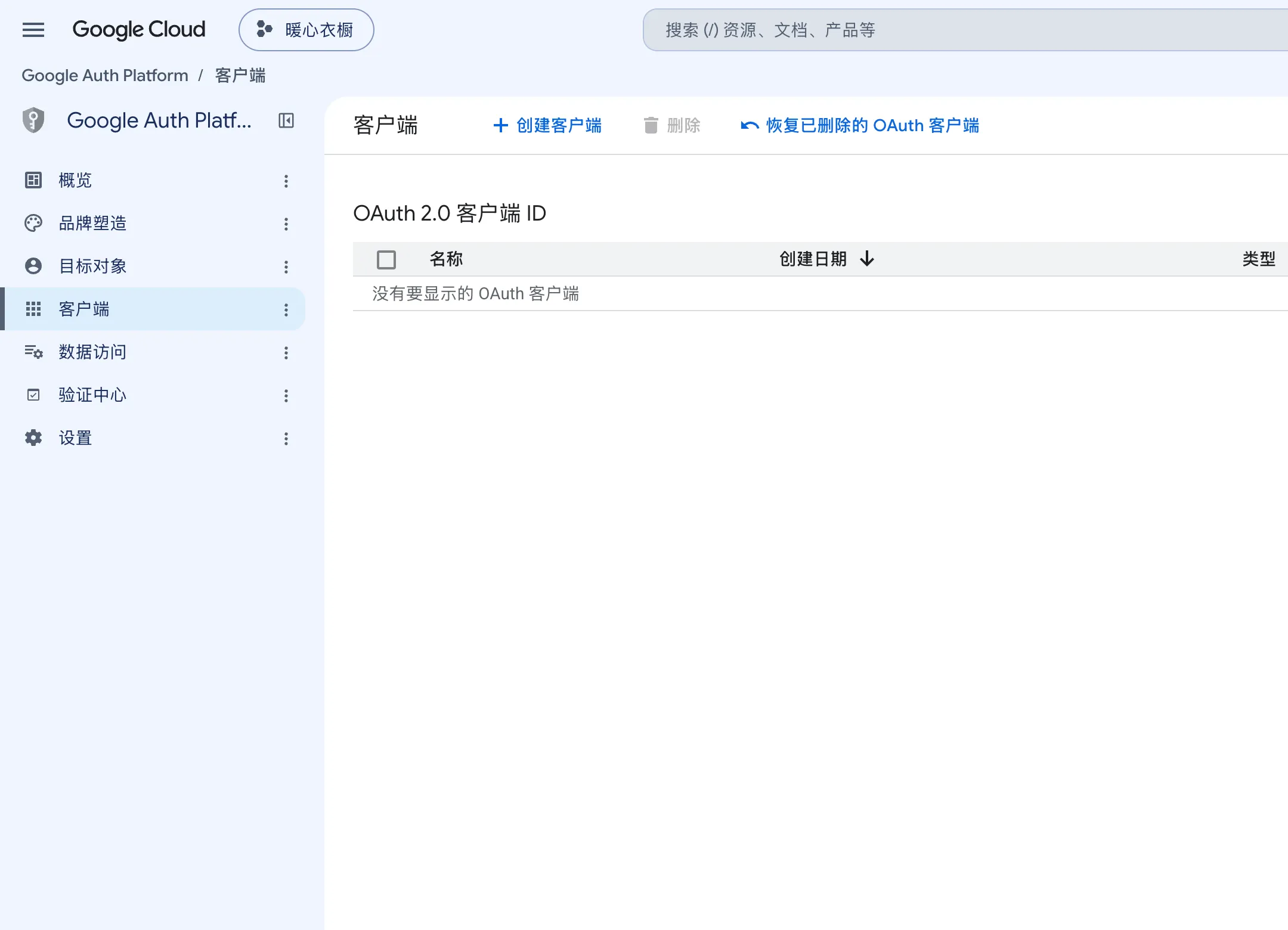Click the Auth Platform shield icon
Screen dimensions: 1288x930
tap(33, 120)
